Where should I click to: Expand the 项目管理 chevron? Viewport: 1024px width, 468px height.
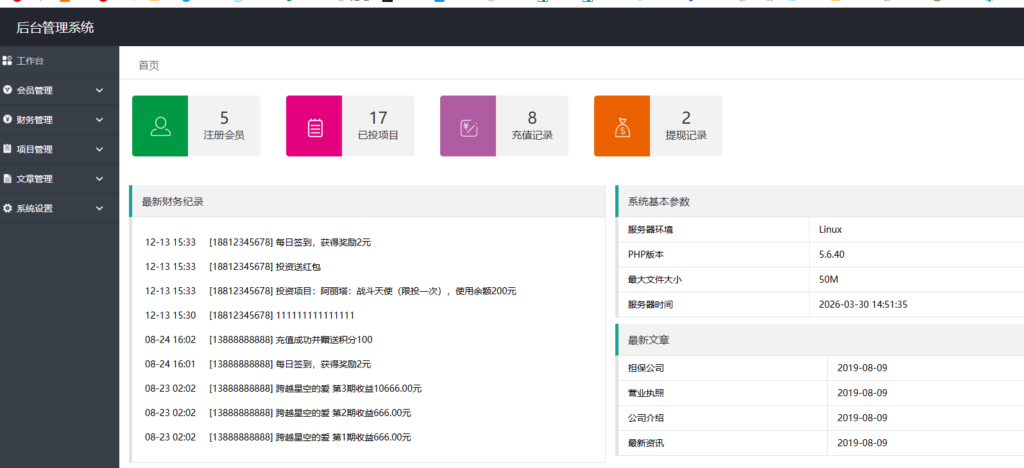pos(99,149)
